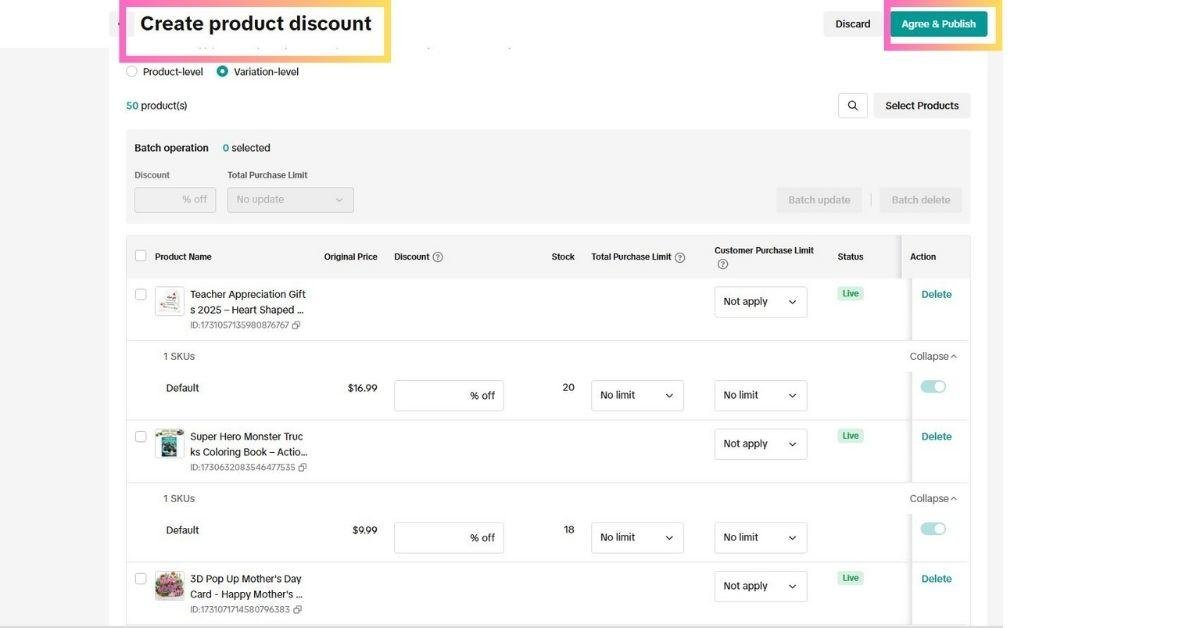Click Select Products button
The width and height of the screenshot is (1200, 628).
(921, 105)
